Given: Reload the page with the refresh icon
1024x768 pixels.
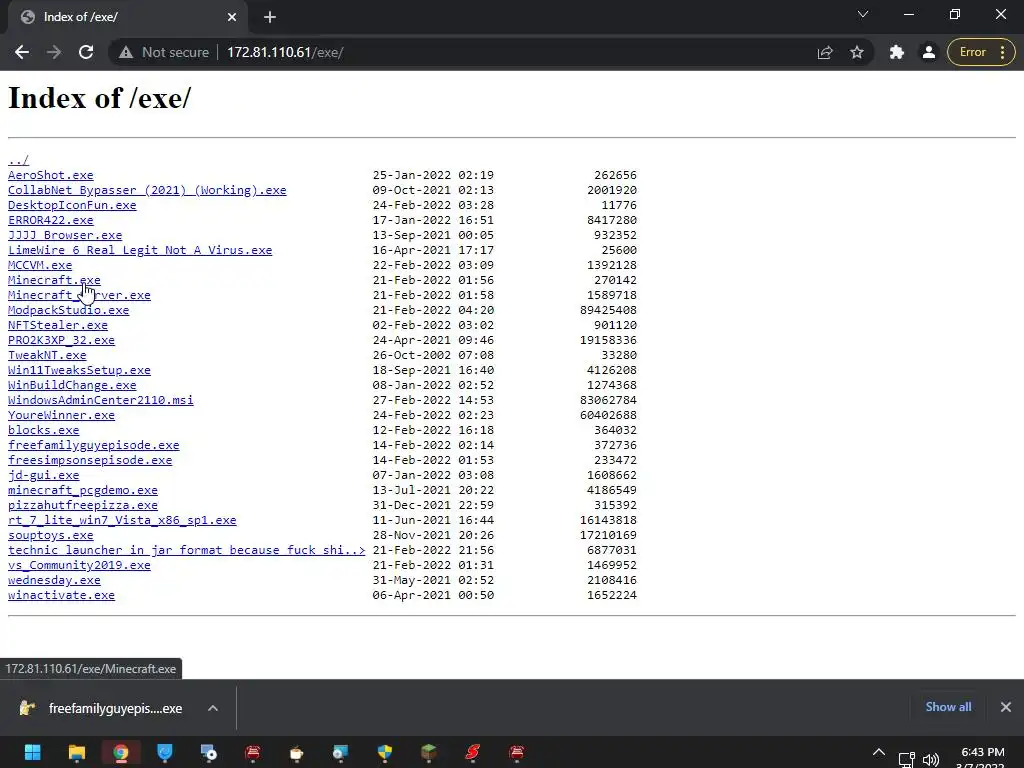Looking at the screenshot, I should 86,52.
